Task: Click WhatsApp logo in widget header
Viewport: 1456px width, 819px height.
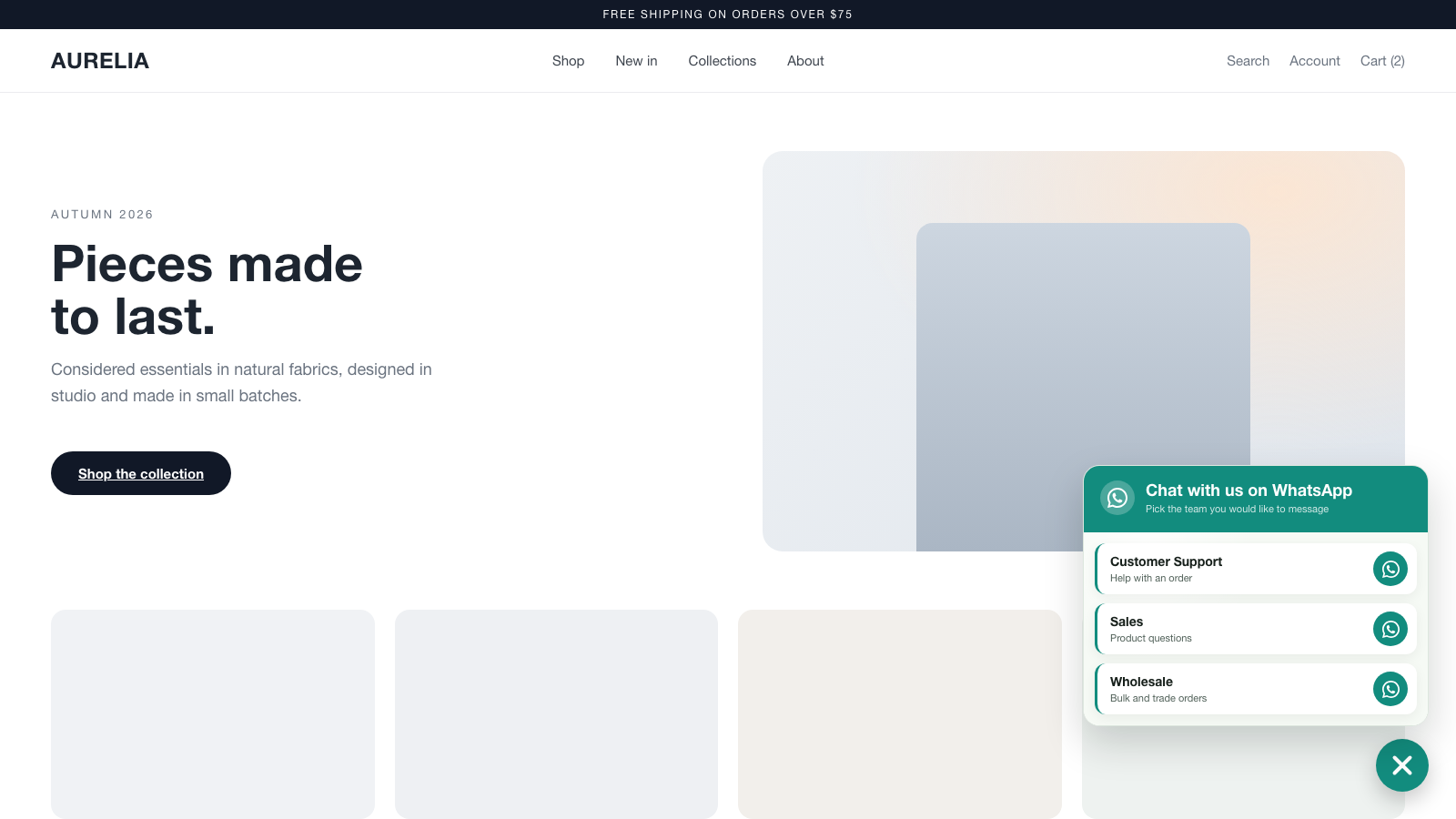Action: (1117, 498)
